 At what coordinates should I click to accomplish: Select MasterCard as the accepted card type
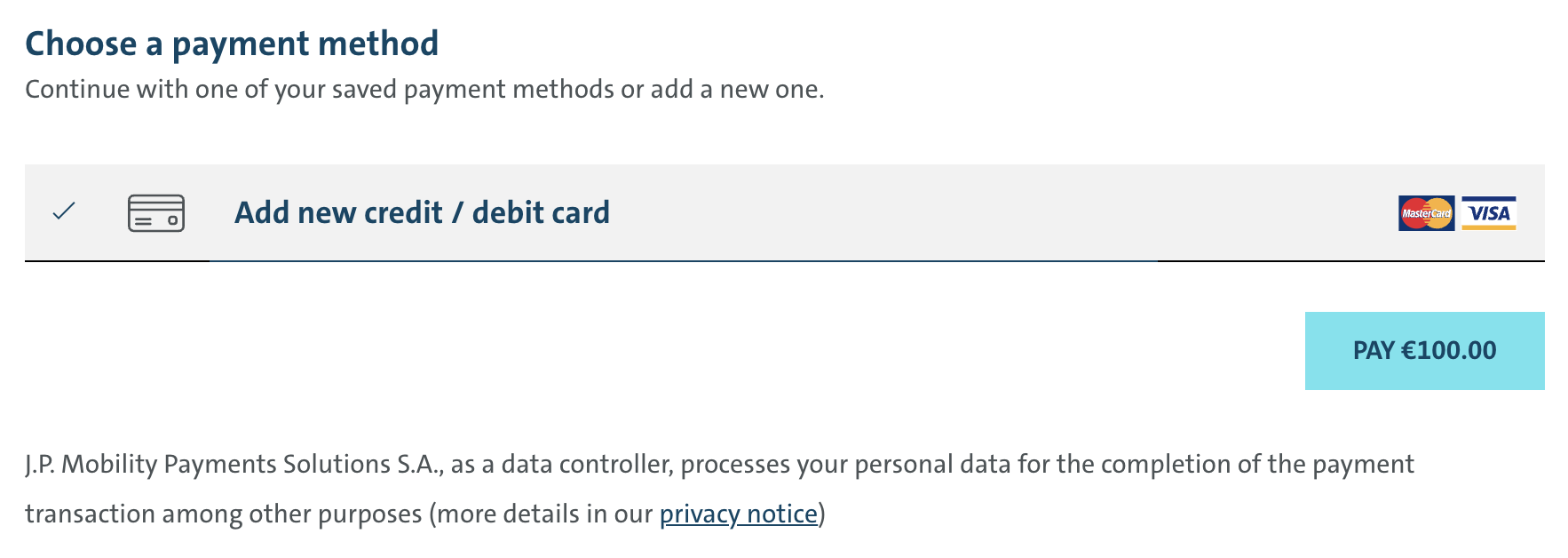pos(1424,212)
